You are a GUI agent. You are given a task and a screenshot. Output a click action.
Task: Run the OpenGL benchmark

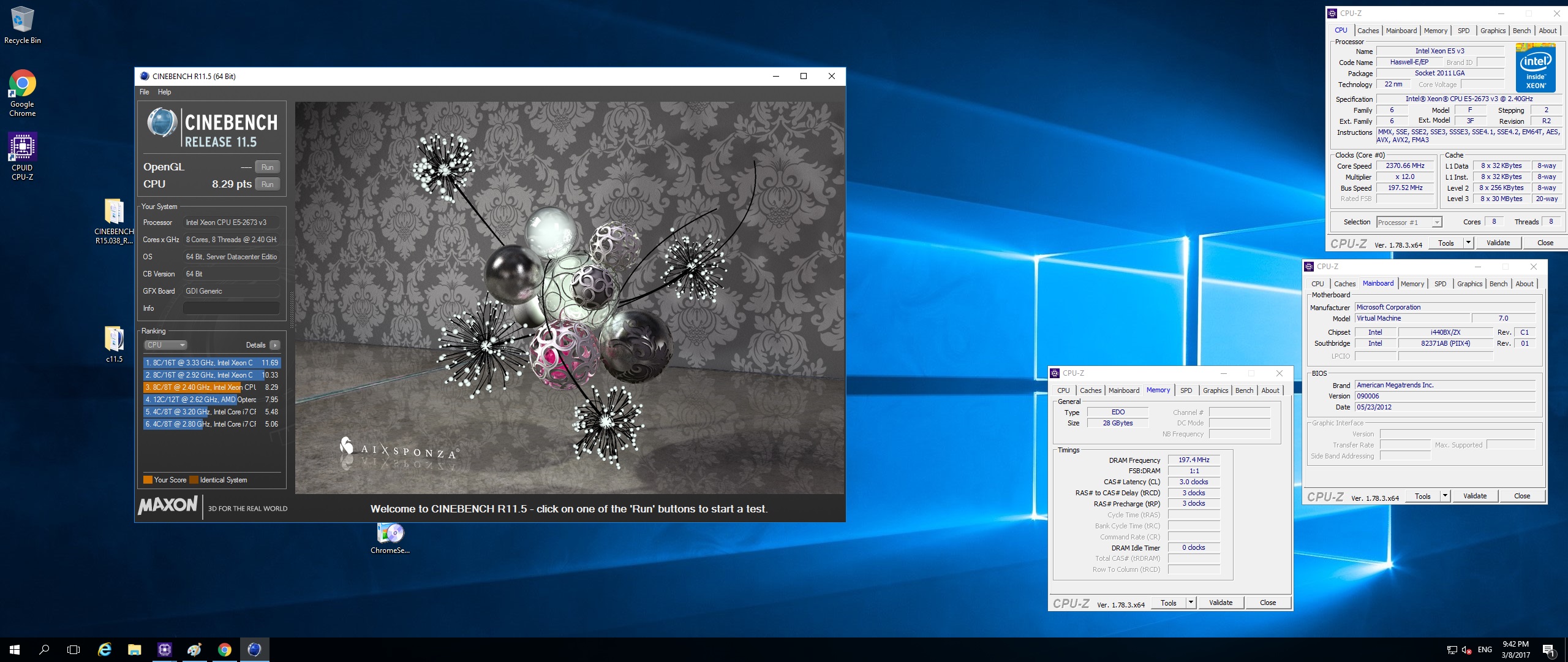pyautogui.click(x=267, y=167)
